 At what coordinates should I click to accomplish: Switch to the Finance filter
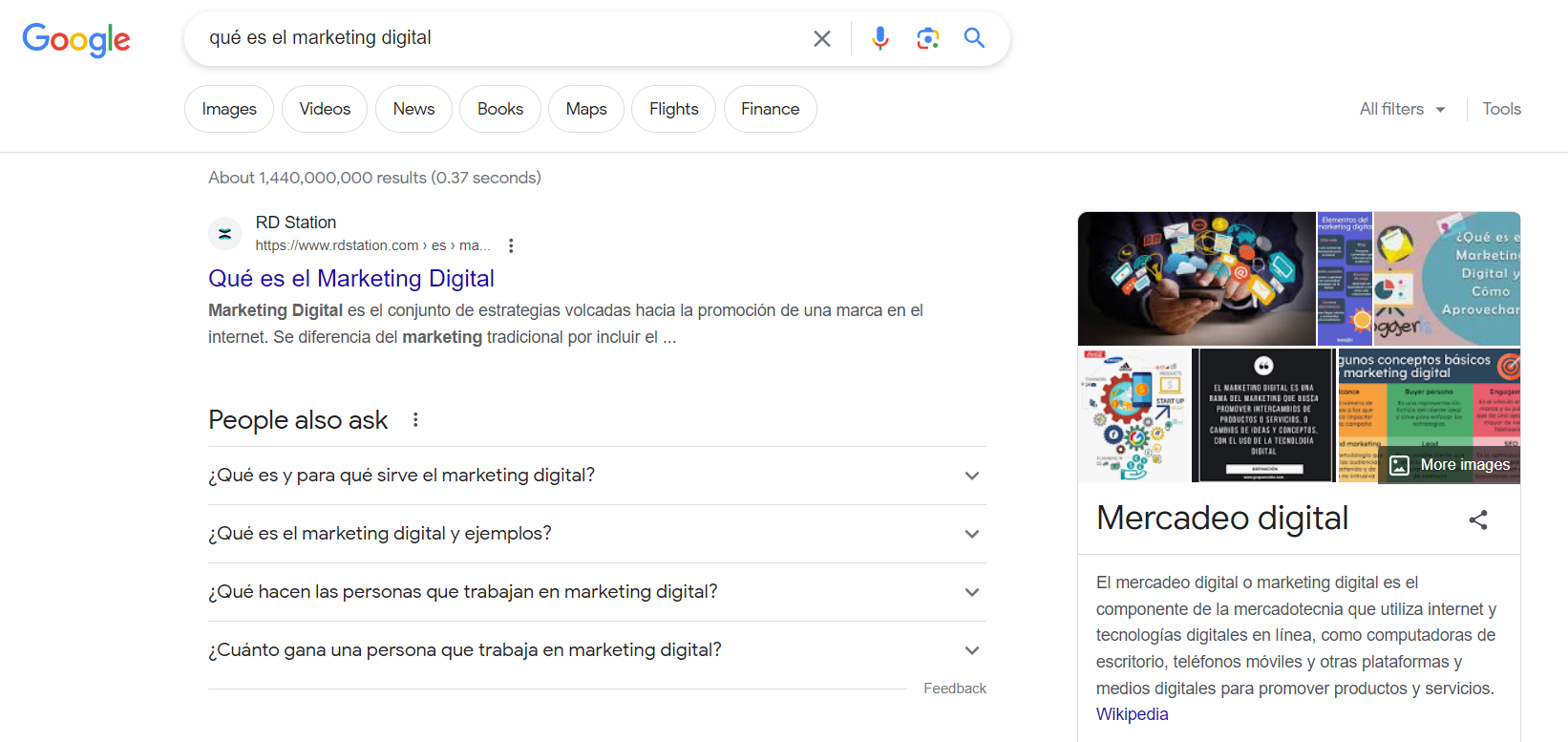(x=771, y=109)
